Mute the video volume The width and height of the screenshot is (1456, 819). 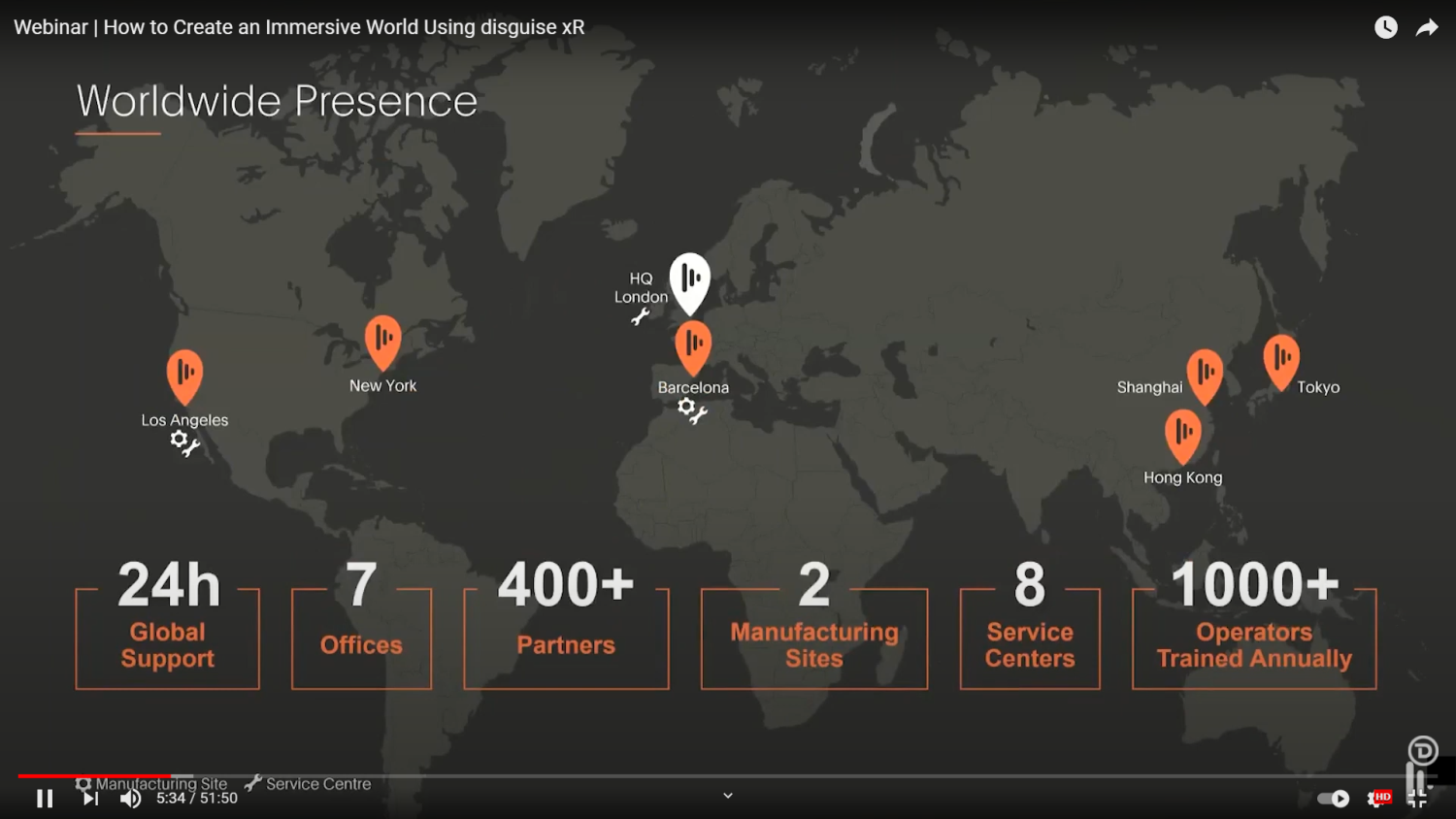pos(131,799)
